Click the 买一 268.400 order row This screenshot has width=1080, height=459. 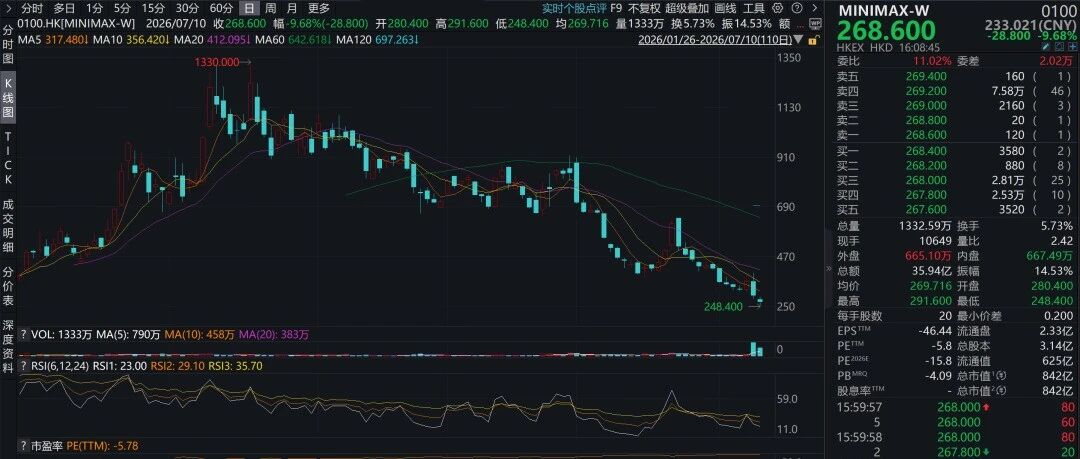[x=957, y=151]
